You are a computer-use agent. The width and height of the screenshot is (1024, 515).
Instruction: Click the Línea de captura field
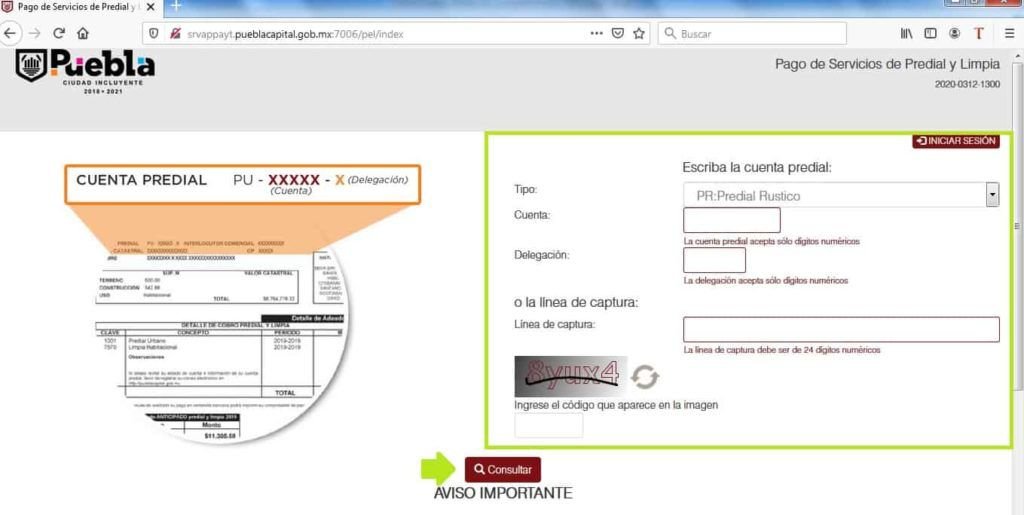tap(841, 329)
